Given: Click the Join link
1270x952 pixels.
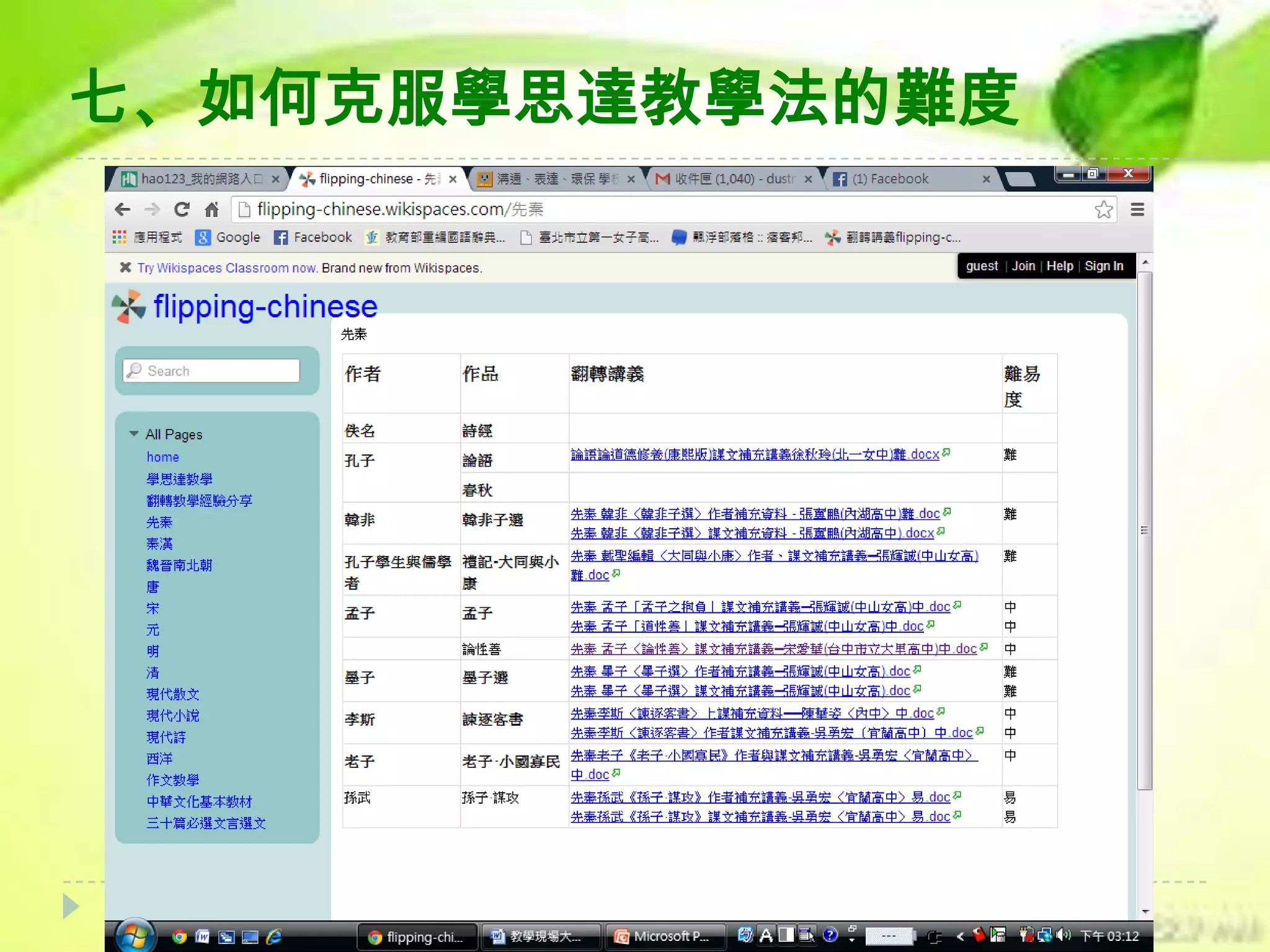Looking at the screenshot, I should point(1023,266).
